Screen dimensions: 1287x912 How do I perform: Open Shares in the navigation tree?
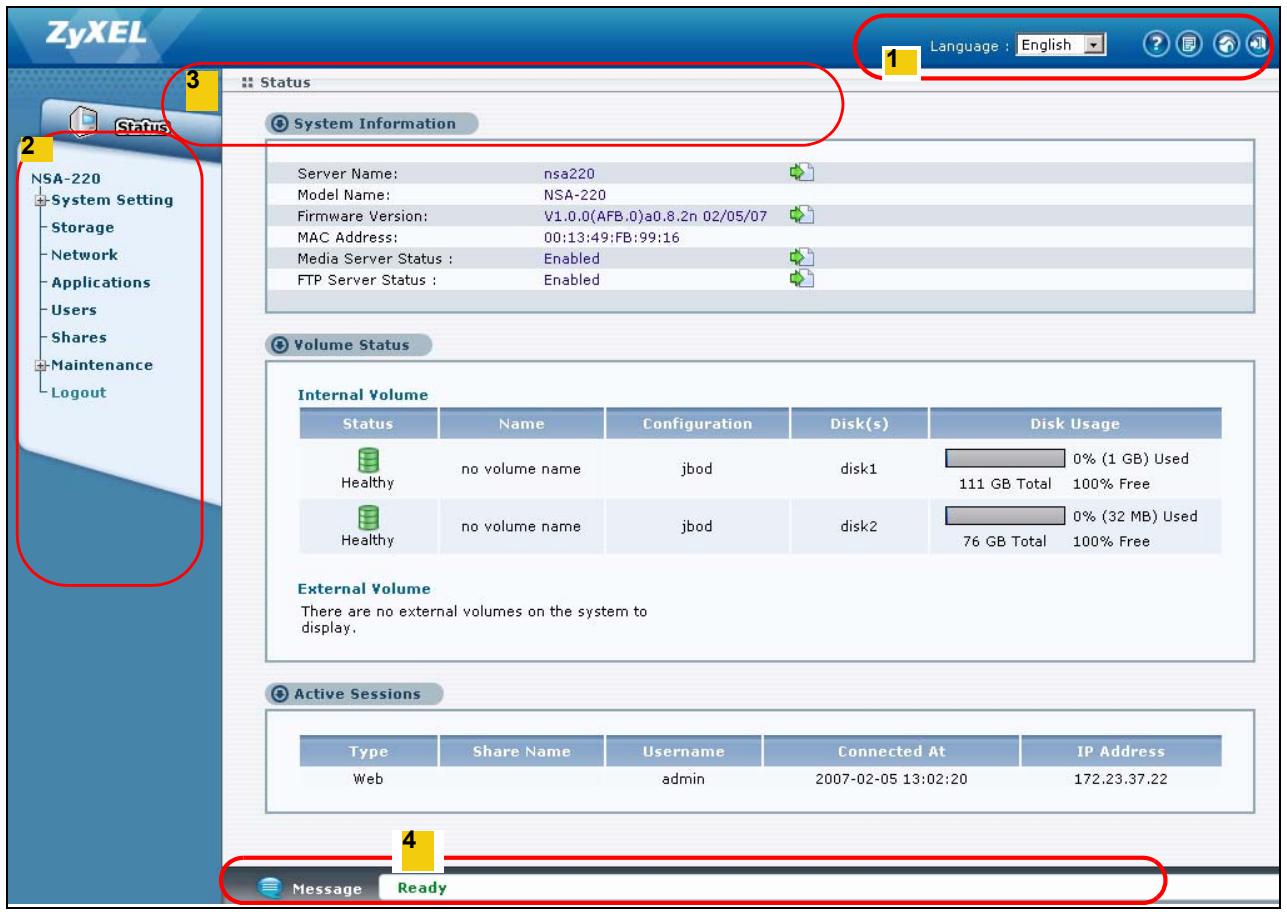point(78,337)
